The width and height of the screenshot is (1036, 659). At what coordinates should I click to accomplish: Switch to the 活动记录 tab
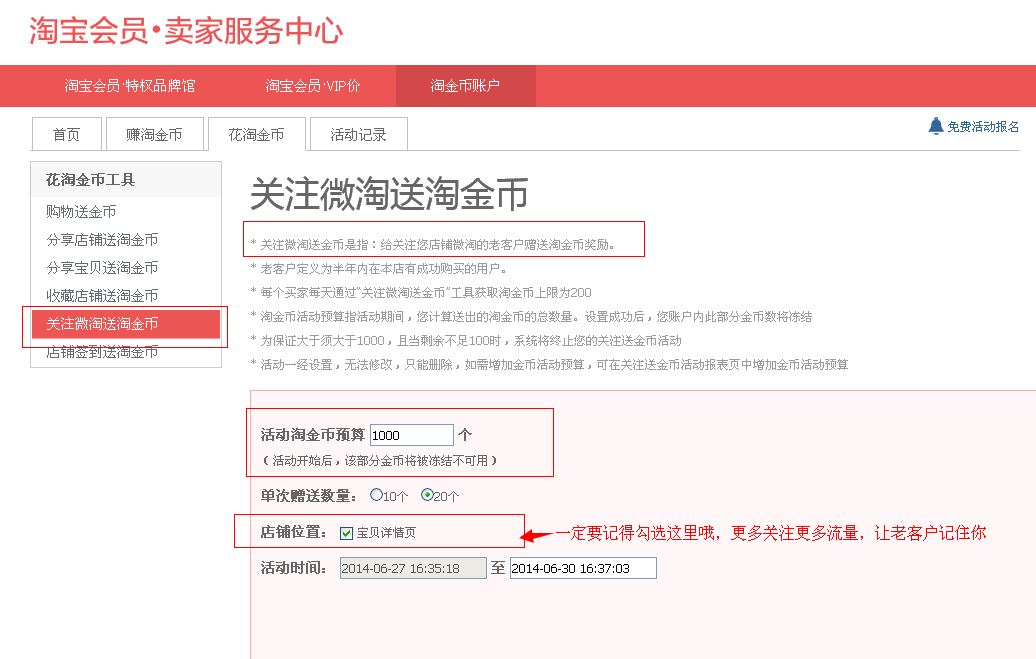358,134
